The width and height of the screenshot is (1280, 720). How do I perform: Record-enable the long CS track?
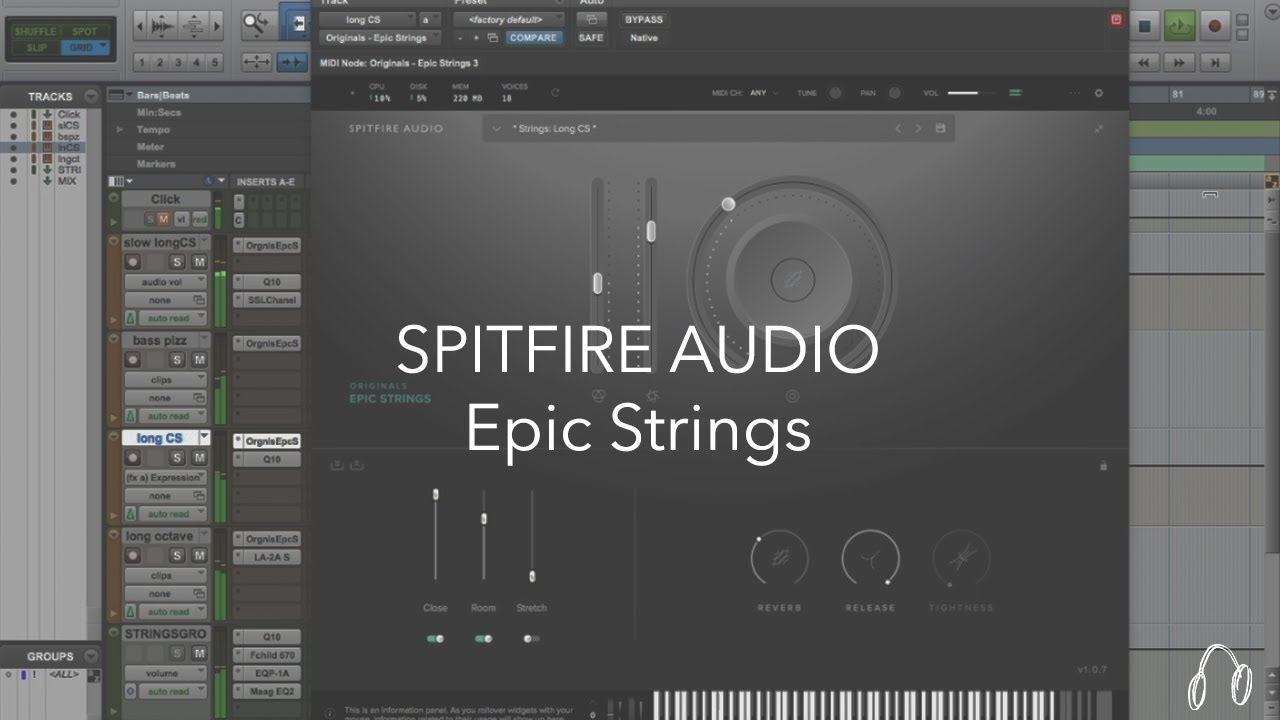[132, 458]
